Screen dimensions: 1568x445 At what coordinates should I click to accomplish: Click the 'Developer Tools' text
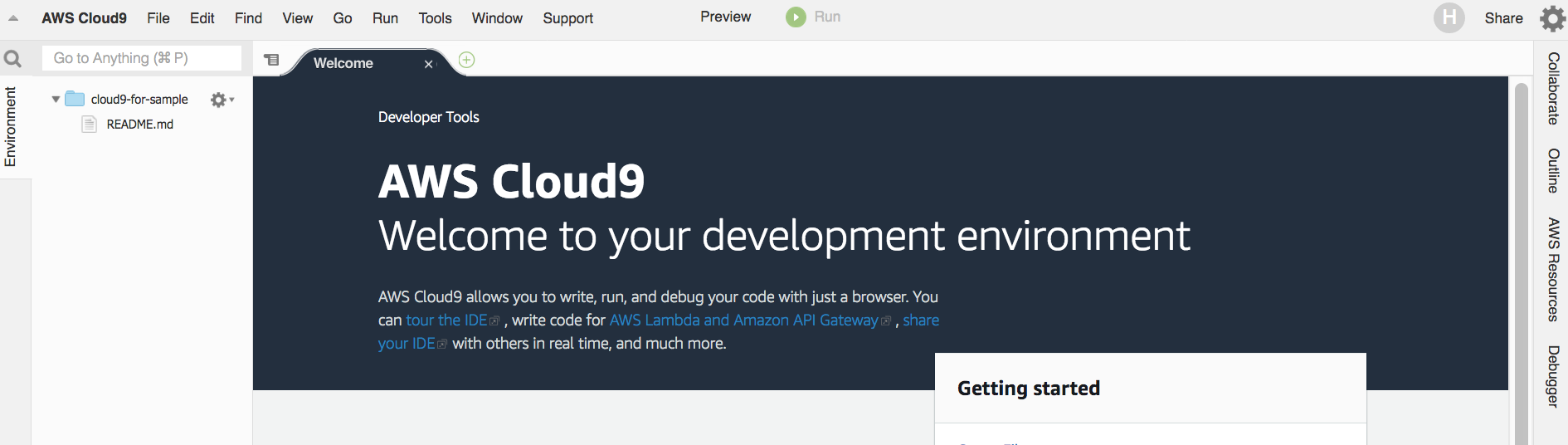(429, 117)
